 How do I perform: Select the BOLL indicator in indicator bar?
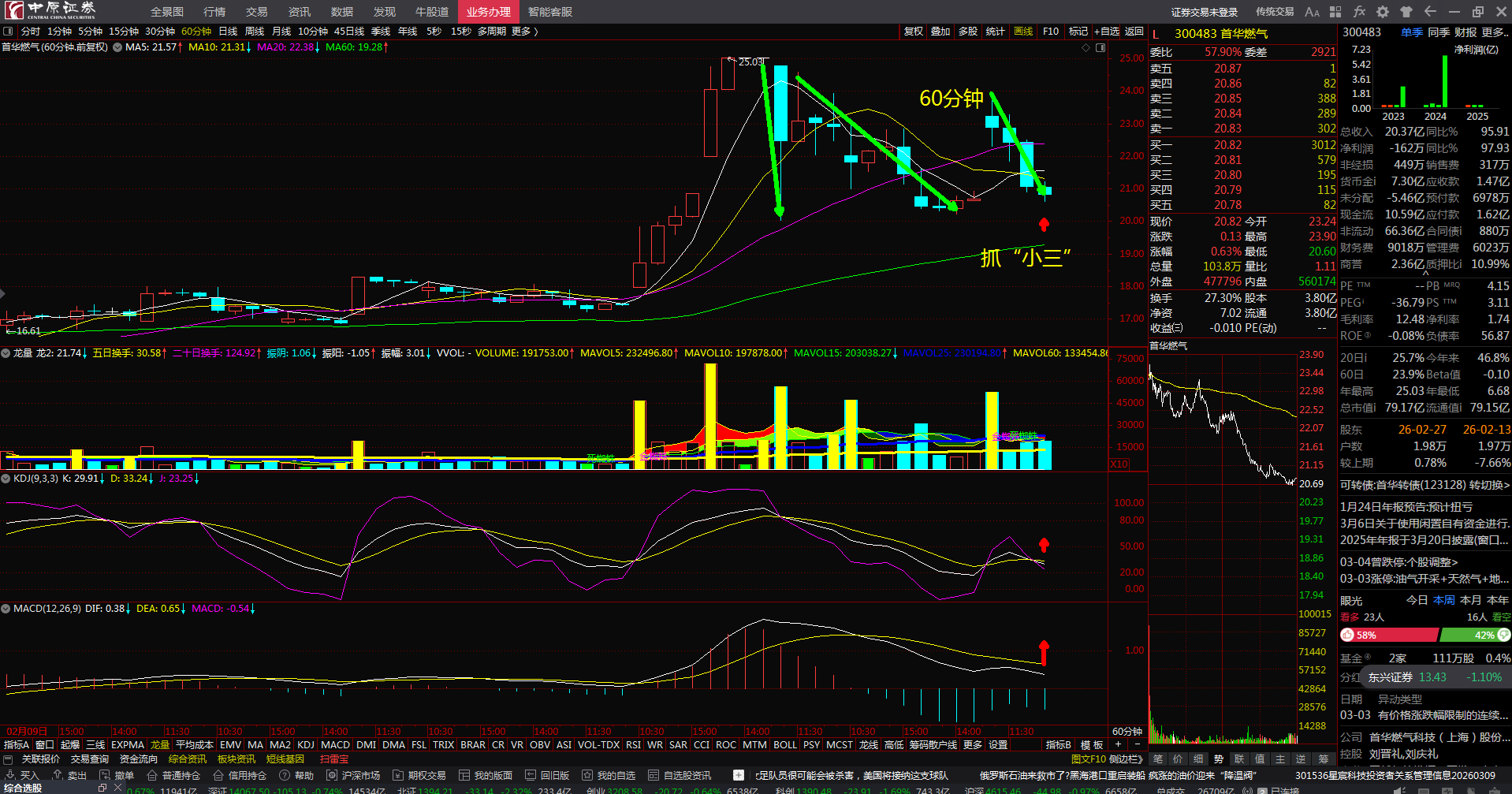784,744
